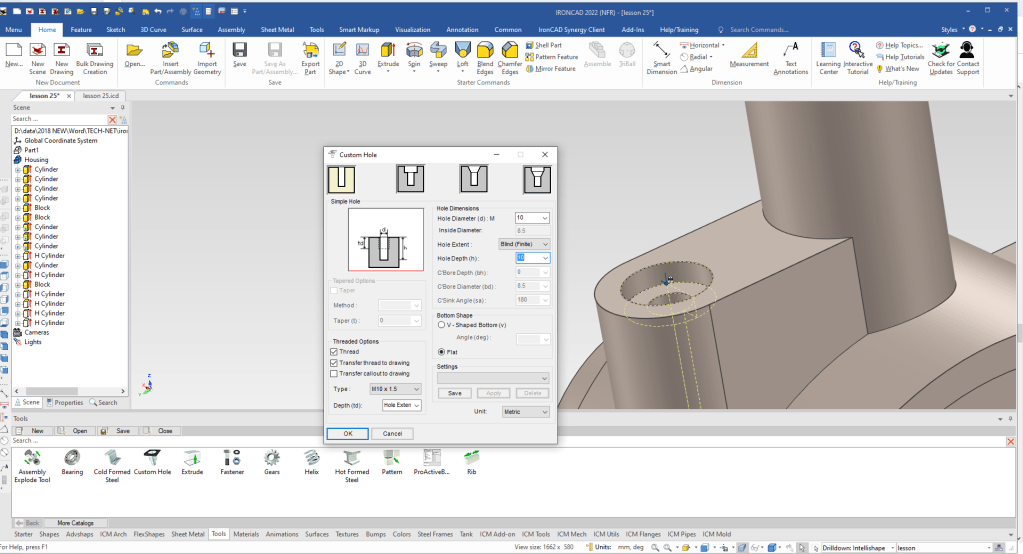
Task: Open the Unit dropdown set to Metric
Action: [x=525, y=411]
